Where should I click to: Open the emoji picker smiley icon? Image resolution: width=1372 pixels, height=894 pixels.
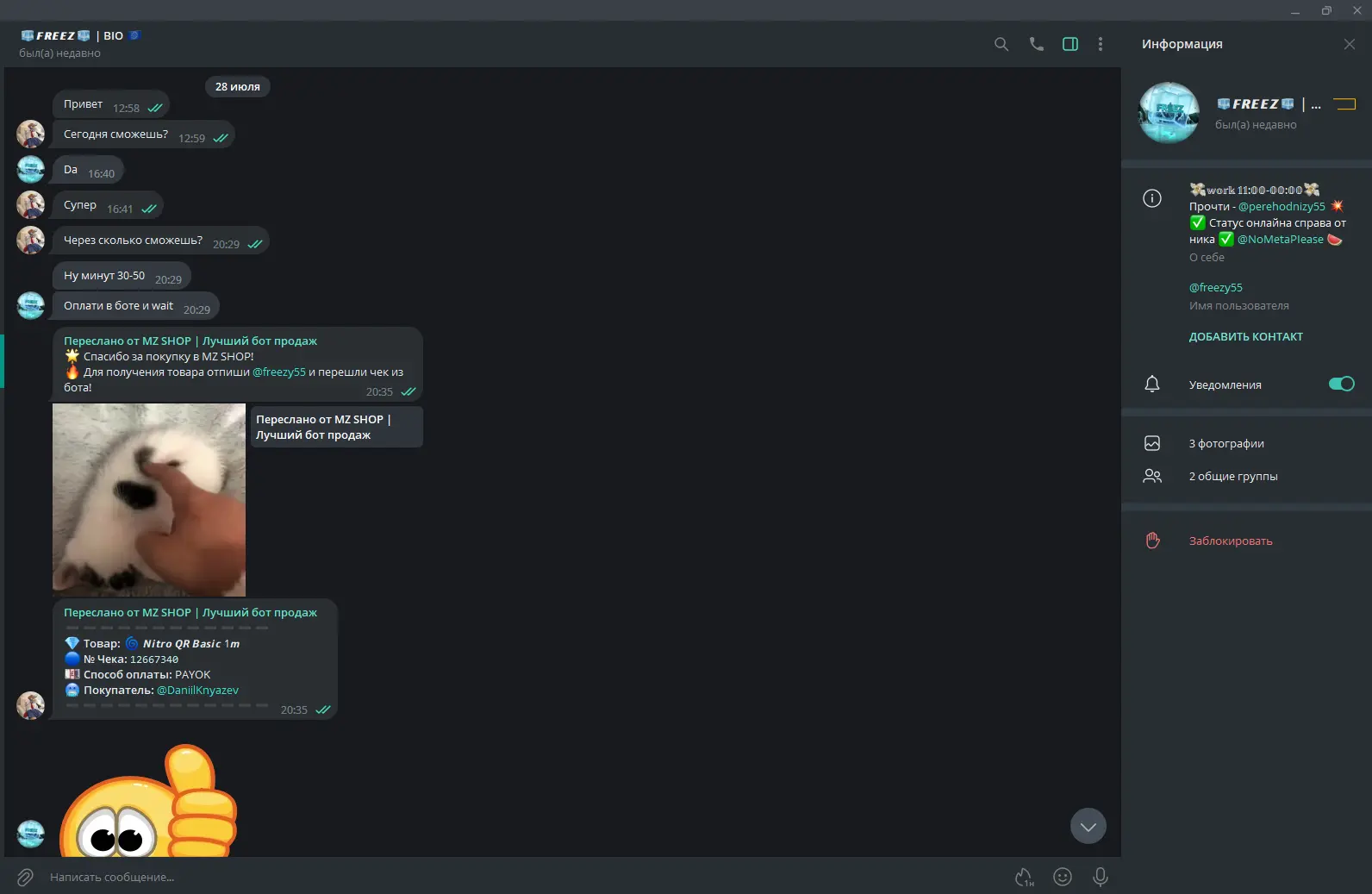1063,877
